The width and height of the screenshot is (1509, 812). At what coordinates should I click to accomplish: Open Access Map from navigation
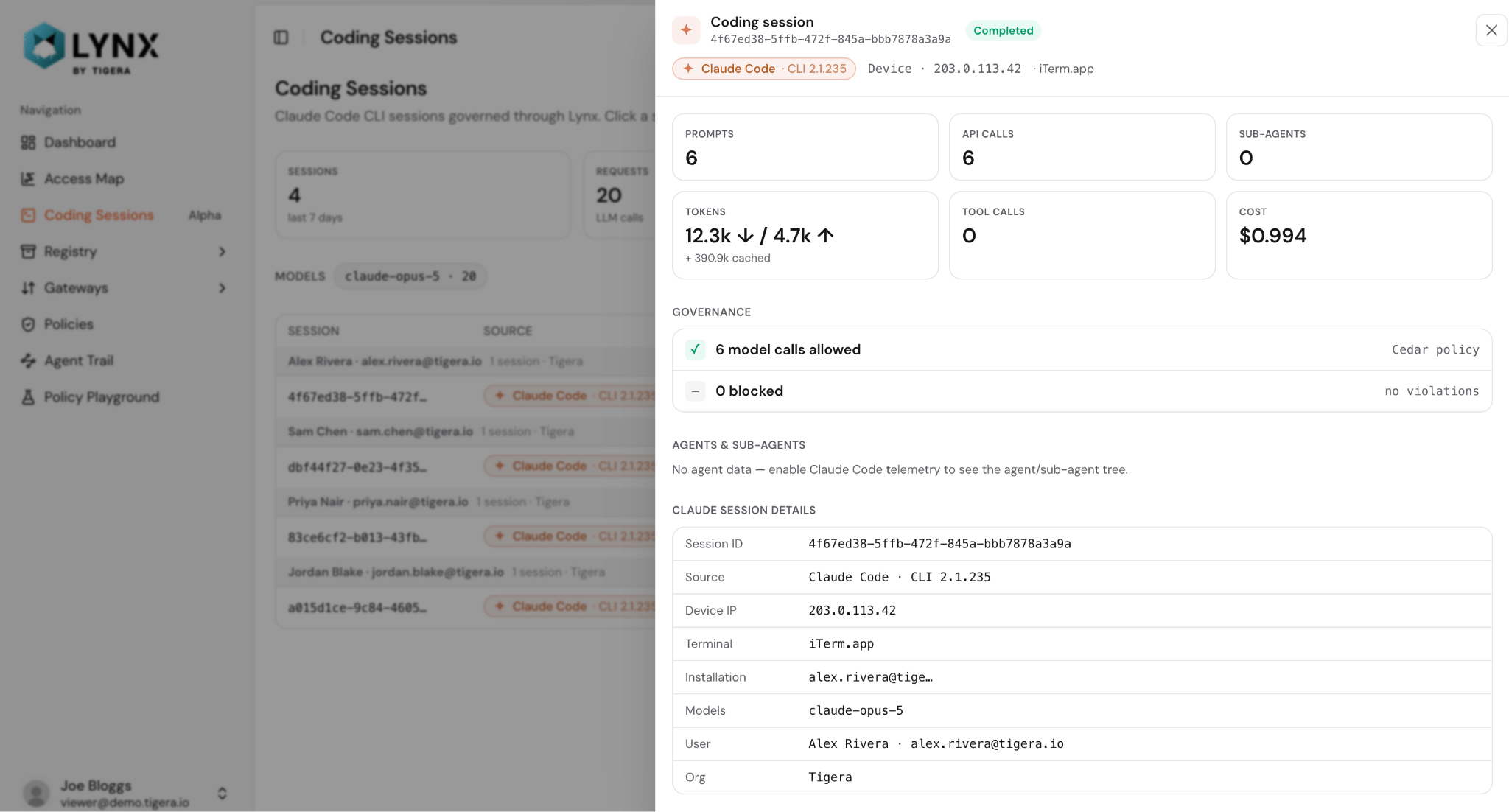(x=84, y=178)
